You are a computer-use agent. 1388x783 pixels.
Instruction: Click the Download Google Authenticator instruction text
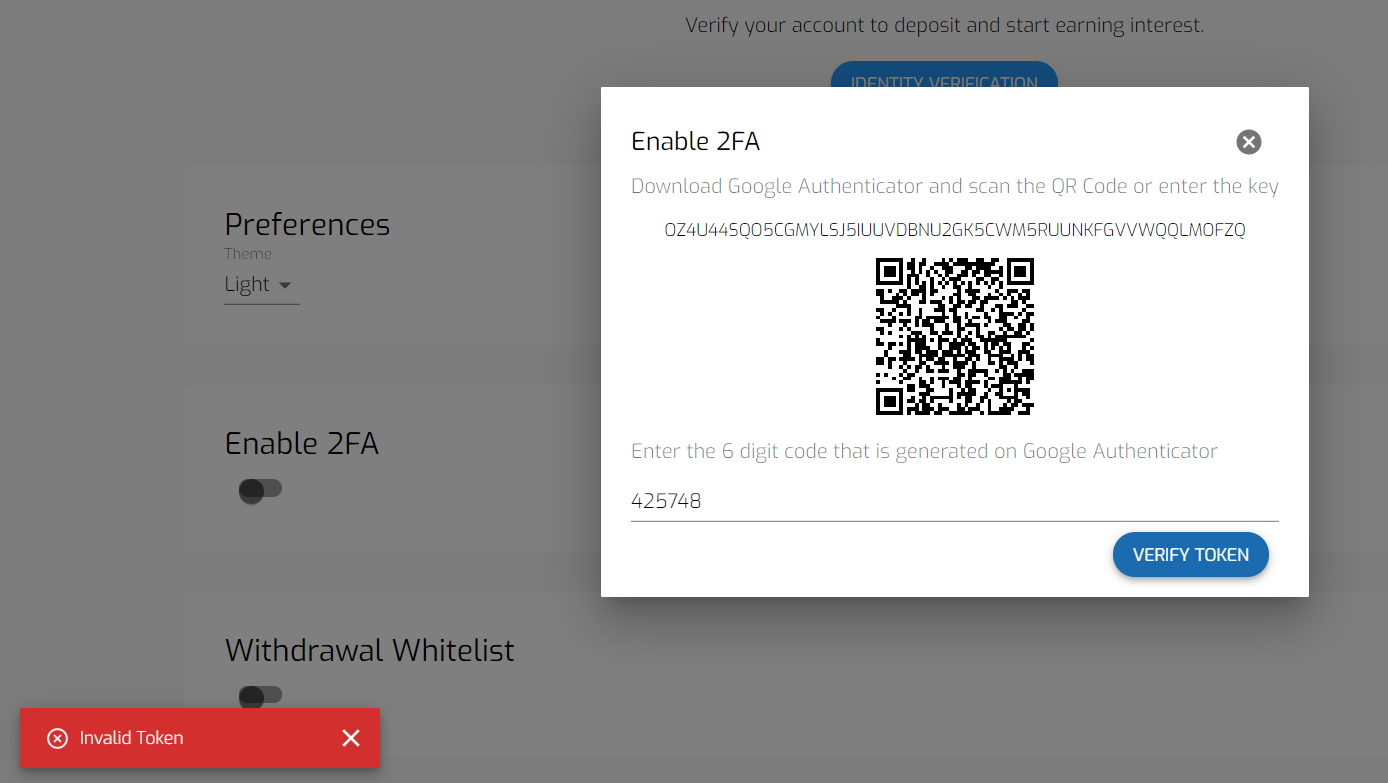(x=954, y=186)
